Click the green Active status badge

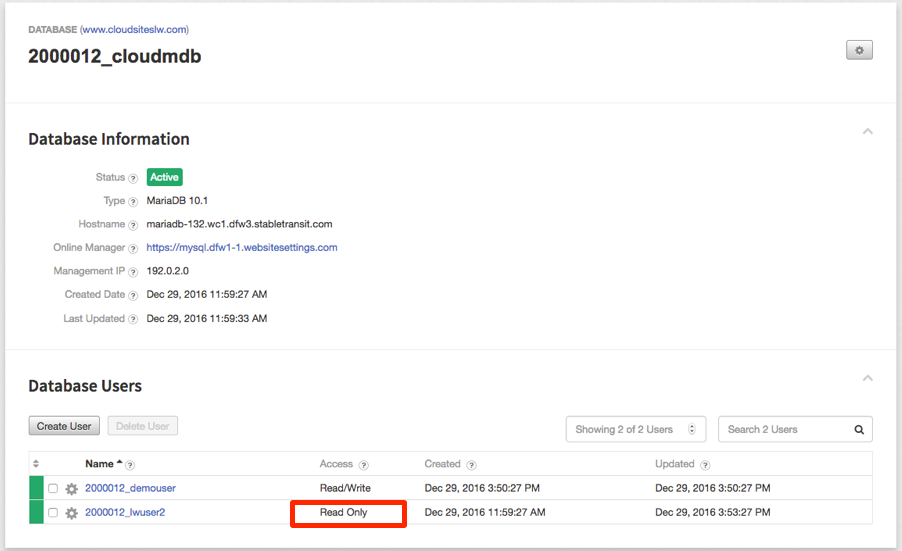[x=165, y=177]
